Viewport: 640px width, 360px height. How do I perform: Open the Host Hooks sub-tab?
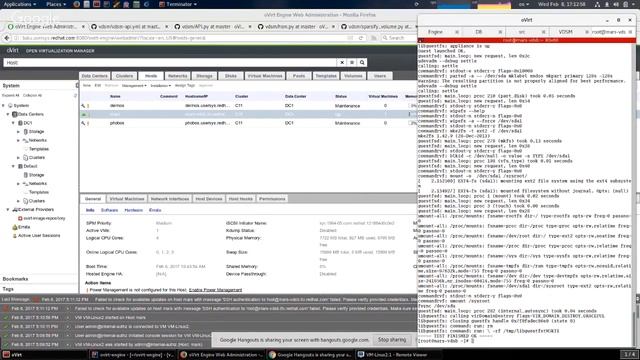point(240,199)
